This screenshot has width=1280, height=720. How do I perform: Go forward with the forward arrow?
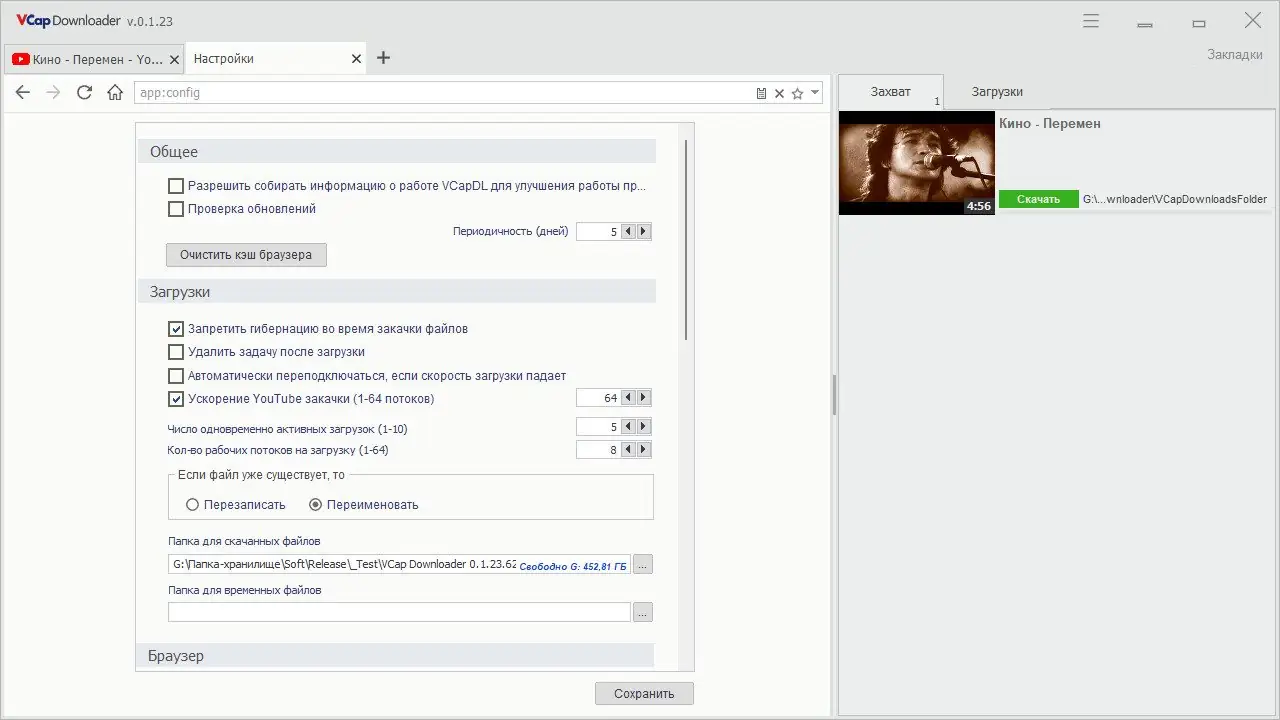53,93
